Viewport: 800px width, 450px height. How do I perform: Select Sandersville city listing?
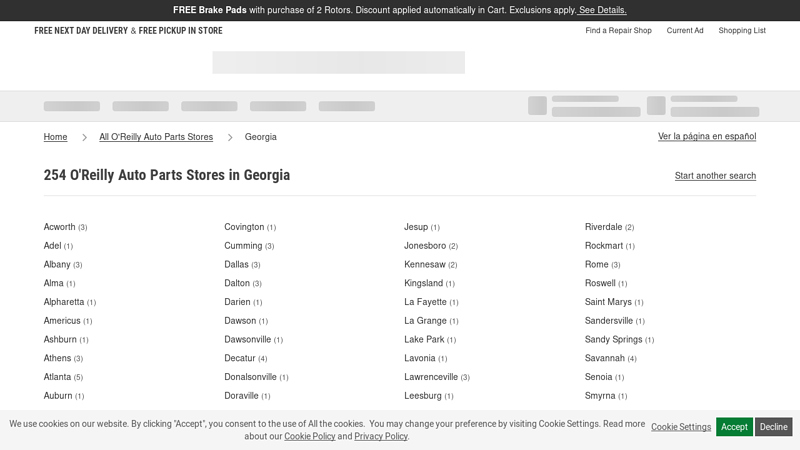615,321
